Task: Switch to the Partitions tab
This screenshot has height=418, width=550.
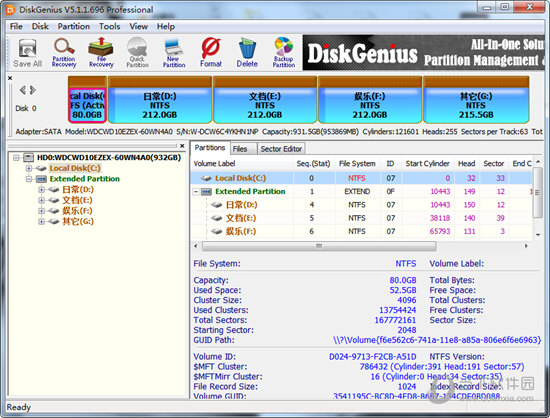Action: point(210,148)
